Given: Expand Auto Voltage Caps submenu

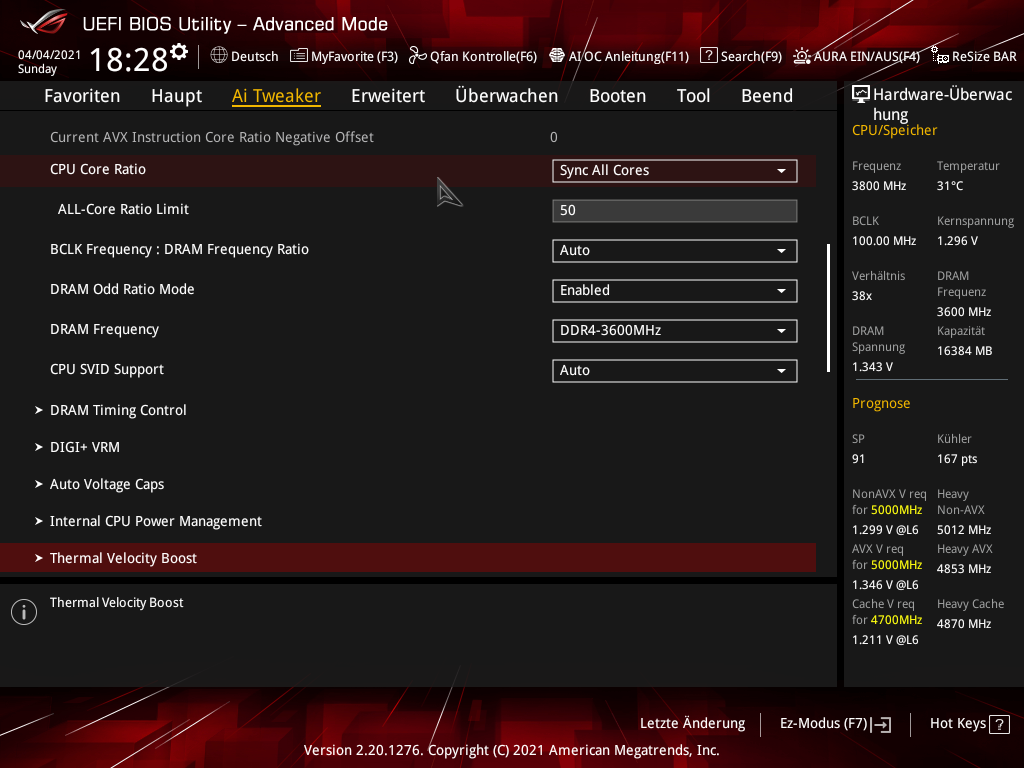Looking at the screenshot, I should click(107, 484).
